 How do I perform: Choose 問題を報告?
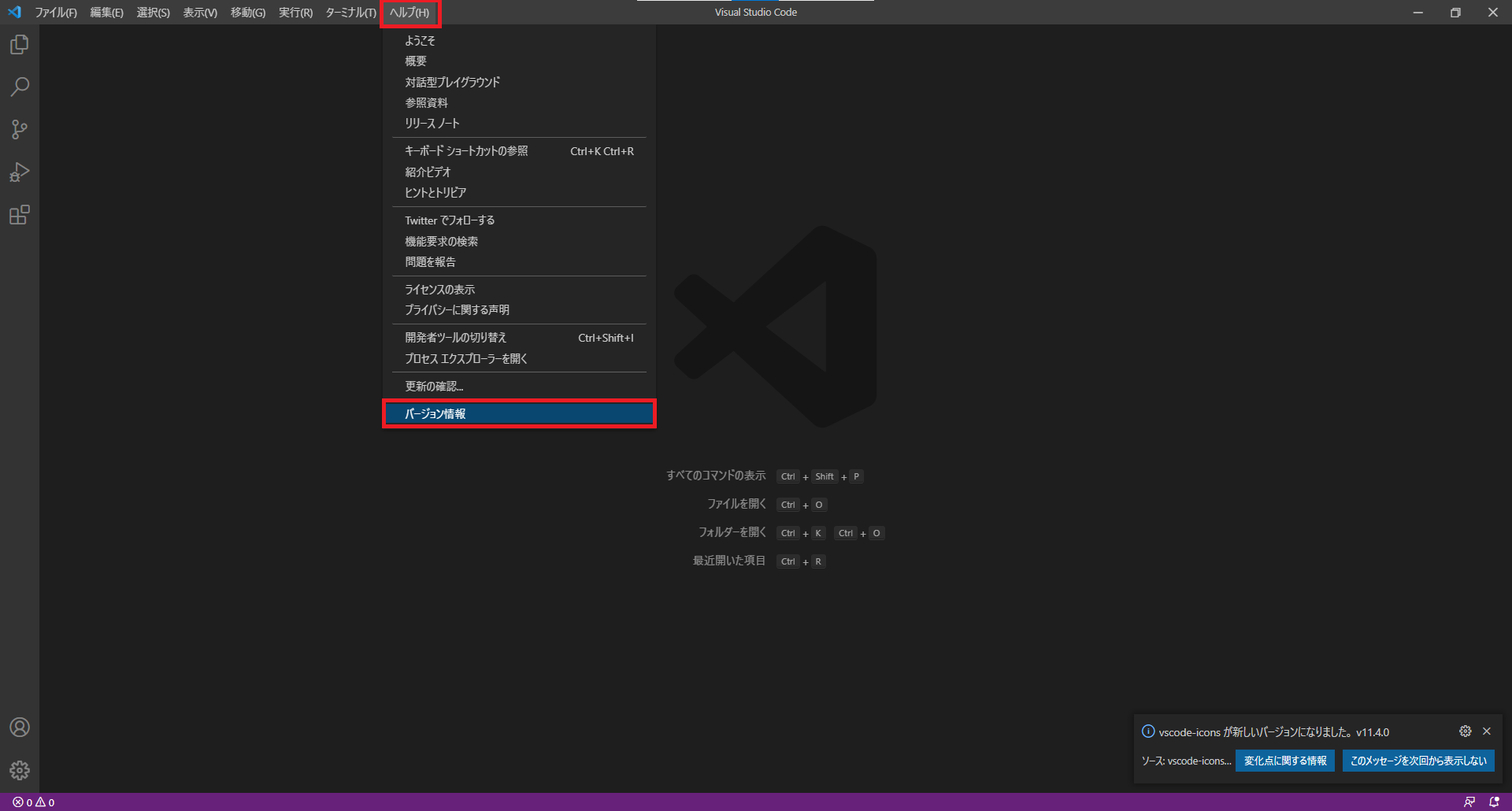(x=519, y=262)
